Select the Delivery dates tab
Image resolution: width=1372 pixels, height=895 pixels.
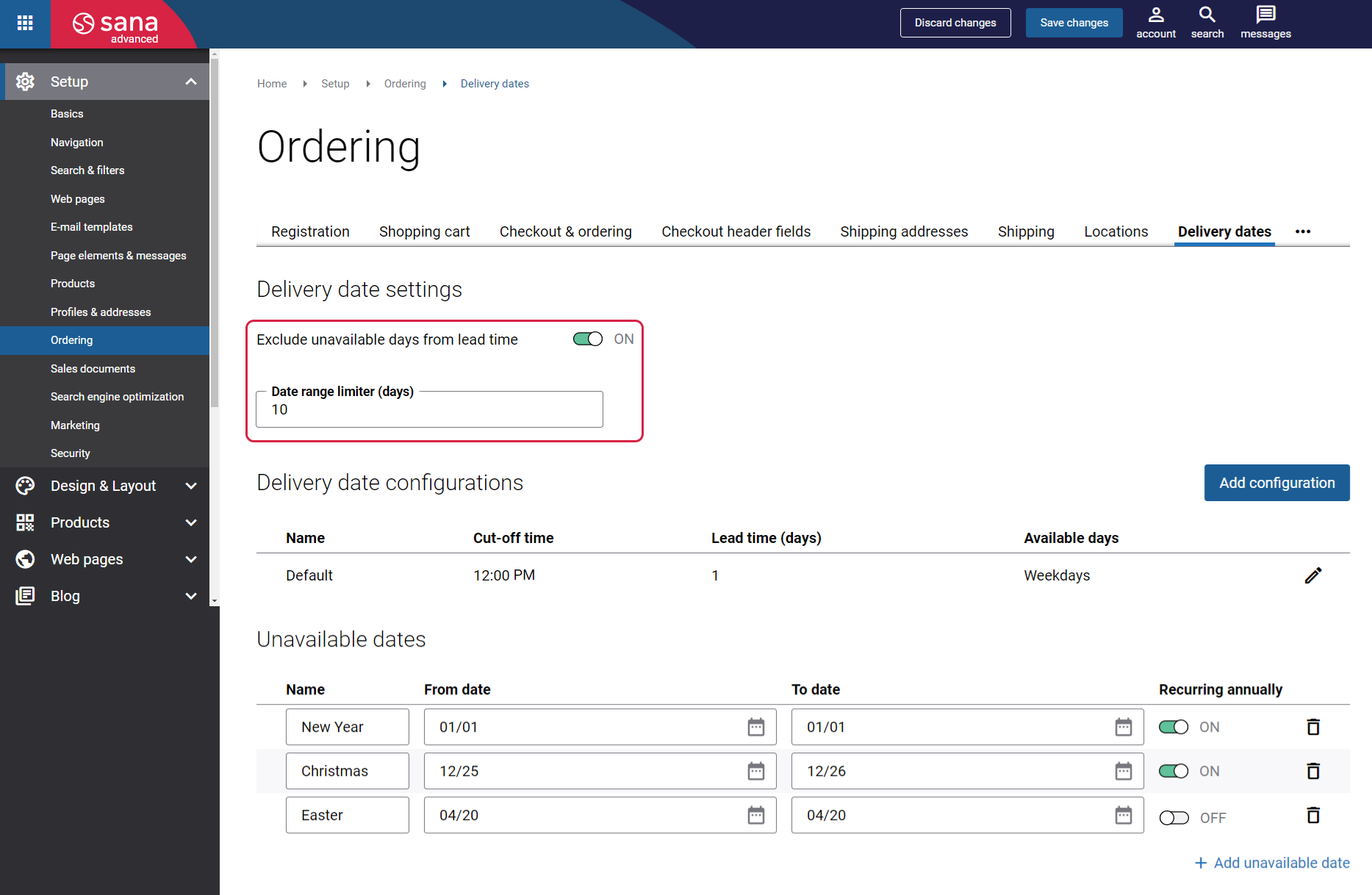click(1224, 231)
